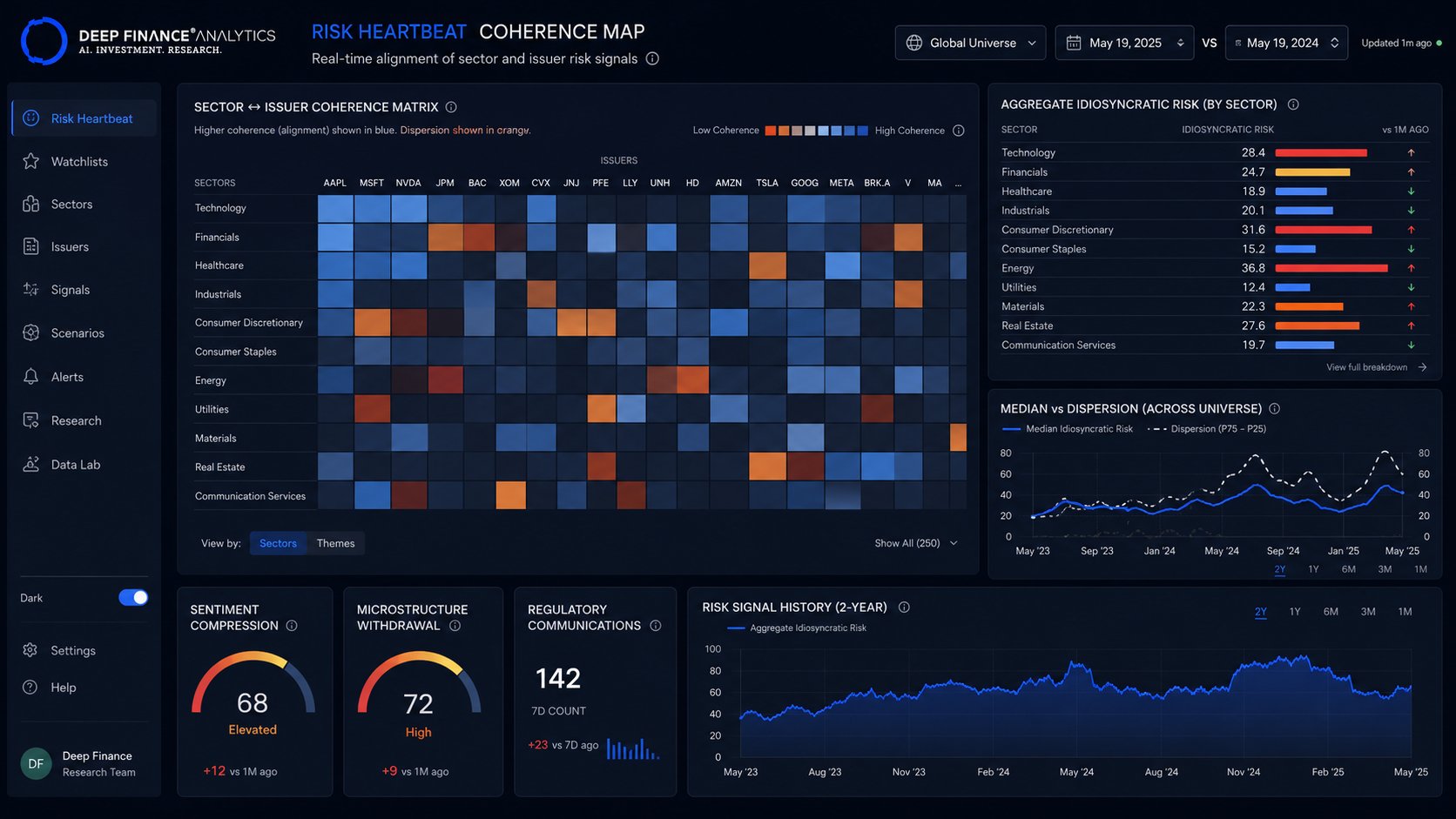Open the Watchlists star icon
The height and width of the screenshot is (819, 1456).
(x=31, y=161)
